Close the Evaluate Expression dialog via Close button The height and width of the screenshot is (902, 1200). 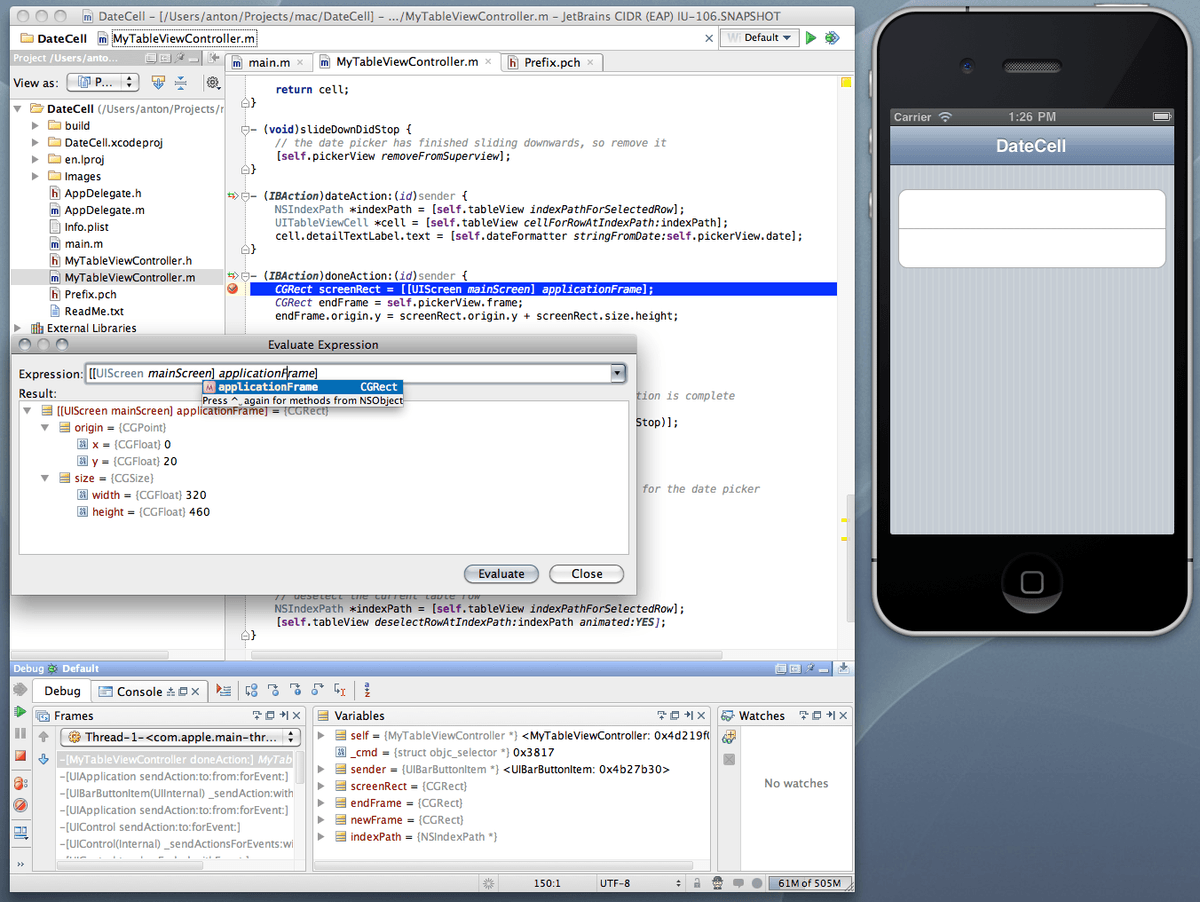pos(586,573)
